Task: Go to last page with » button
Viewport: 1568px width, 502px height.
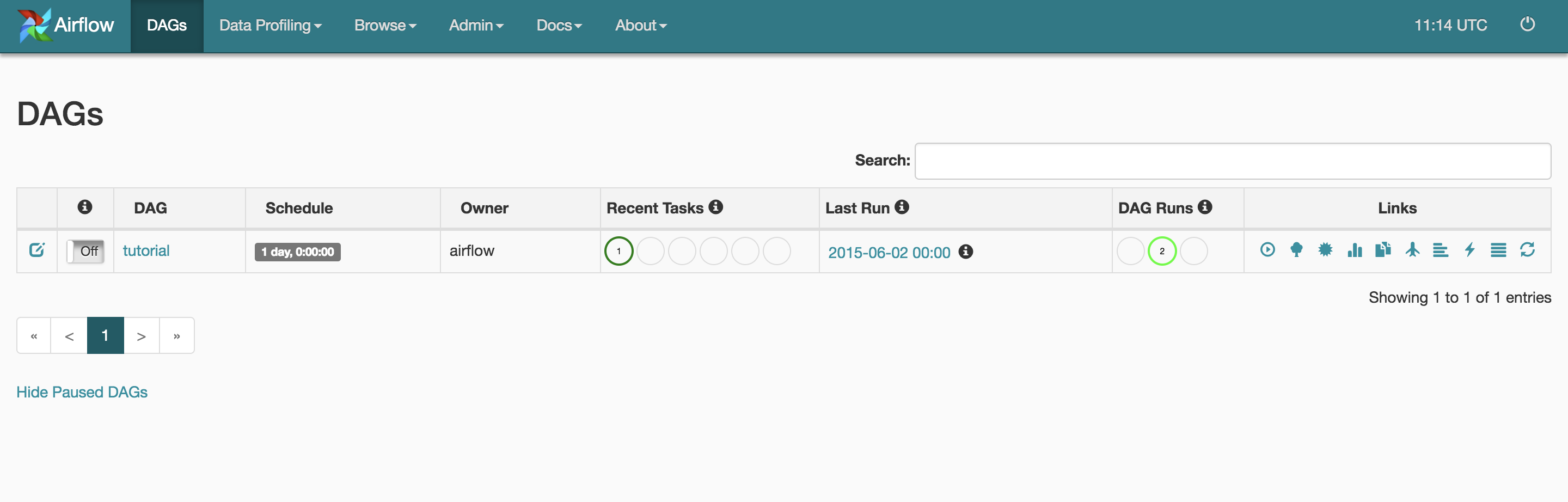Action: [x=176, y=335]
